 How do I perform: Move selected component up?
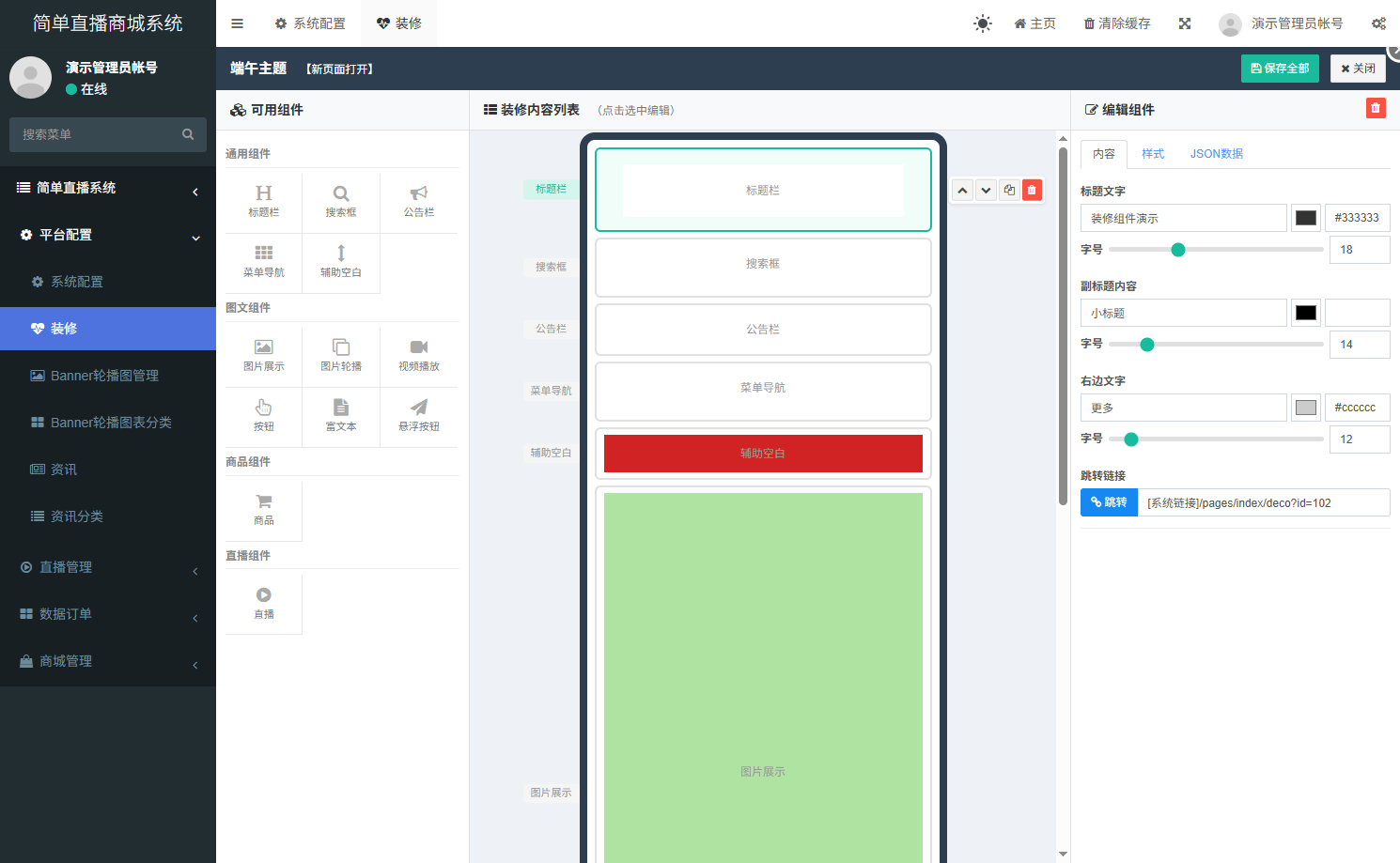pyautogui.click(x=962, y=190)
